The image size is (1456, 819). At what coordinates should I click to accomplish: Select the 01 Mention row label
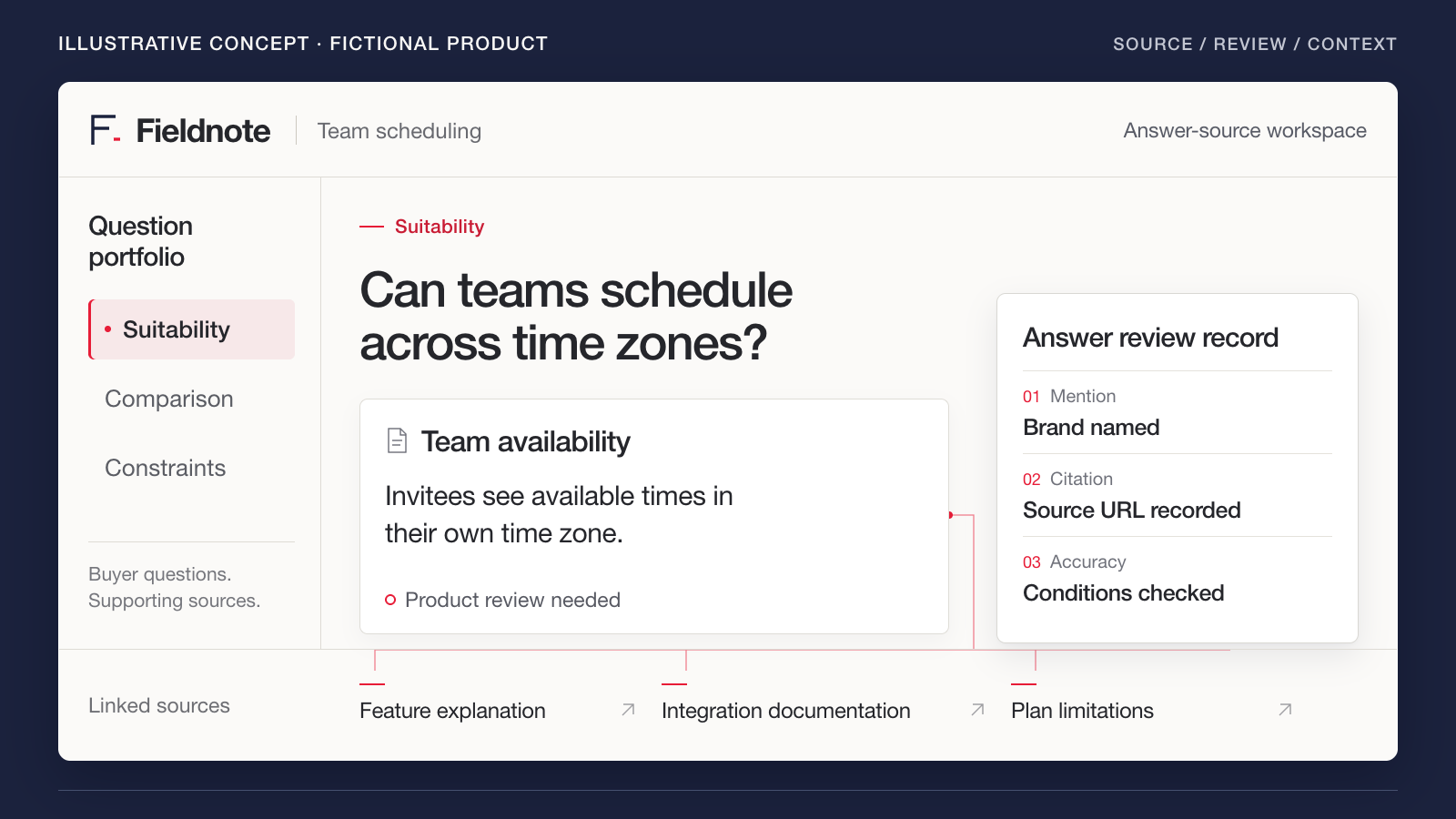pos(1069,396)
